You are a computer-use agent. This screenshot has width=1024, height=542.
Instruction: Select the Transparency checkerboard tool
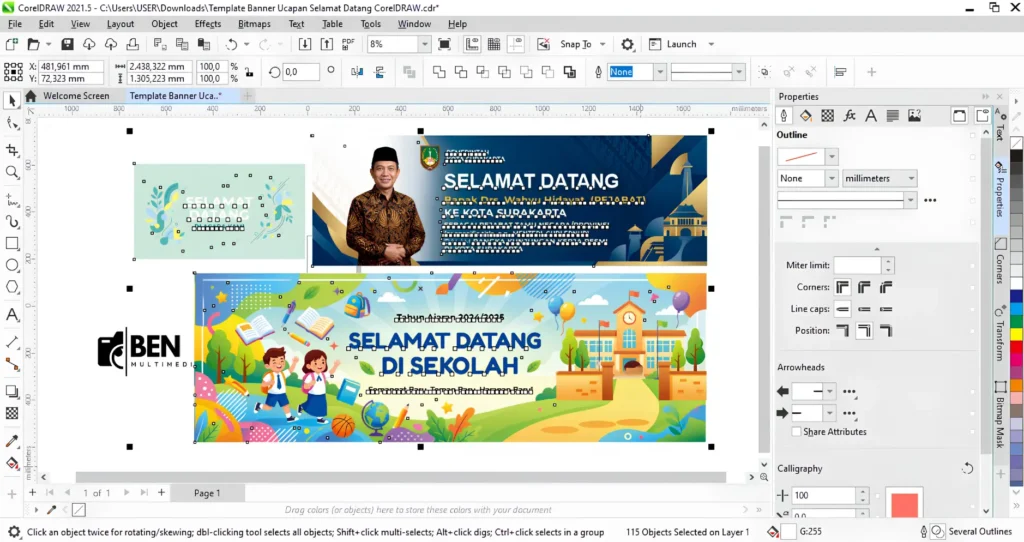pos(12,413)
